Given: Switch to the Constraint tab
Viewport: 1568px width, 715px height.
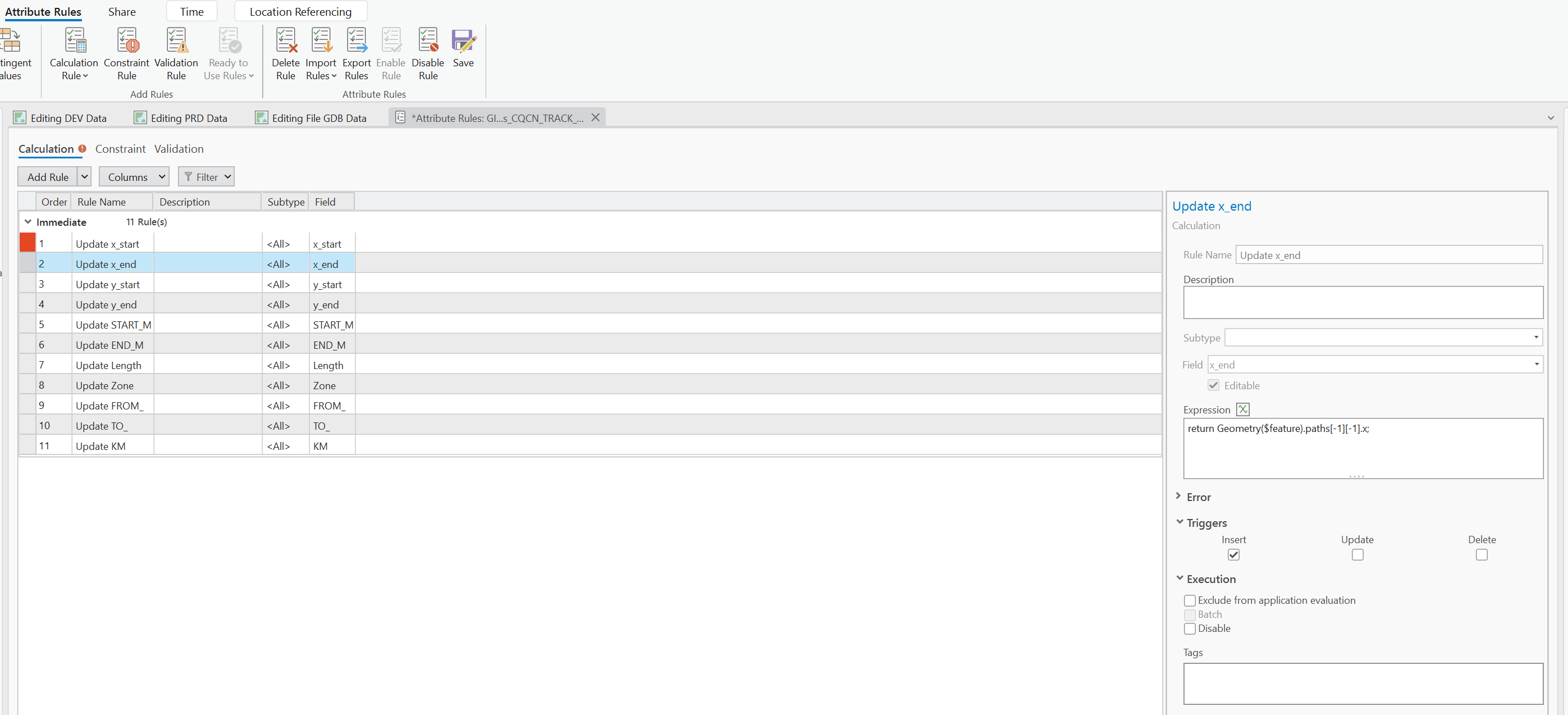Looking at the screenshot, I should [x=121, y=149].
